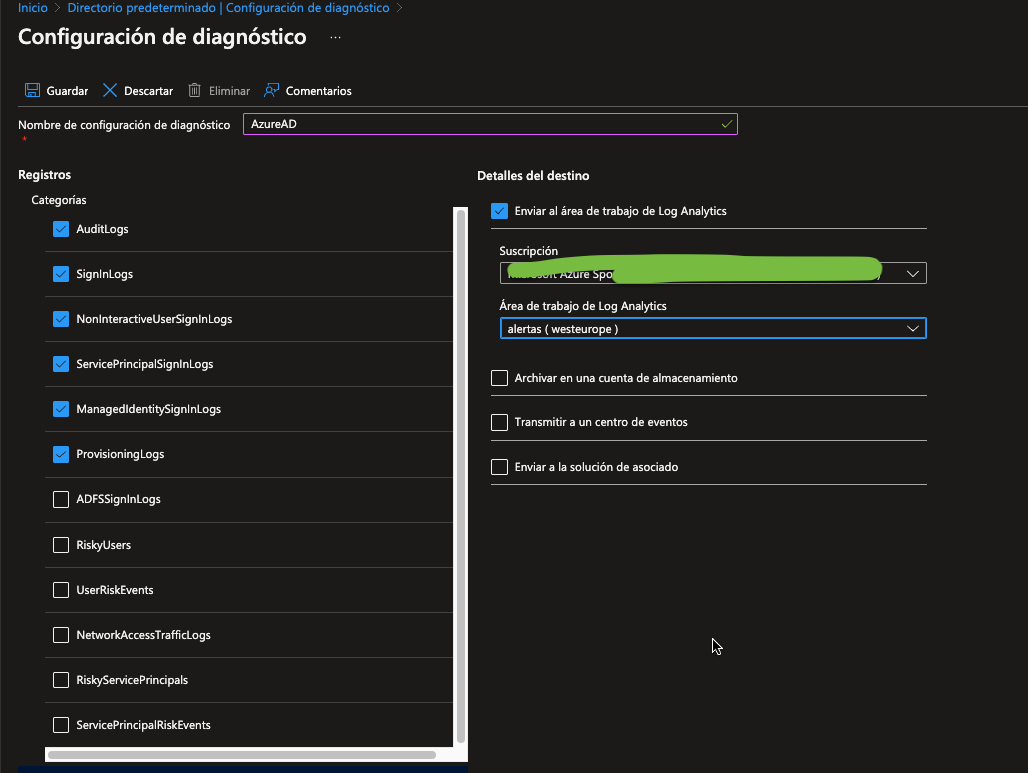Click the Guardar save disk icon

[32, 91]
